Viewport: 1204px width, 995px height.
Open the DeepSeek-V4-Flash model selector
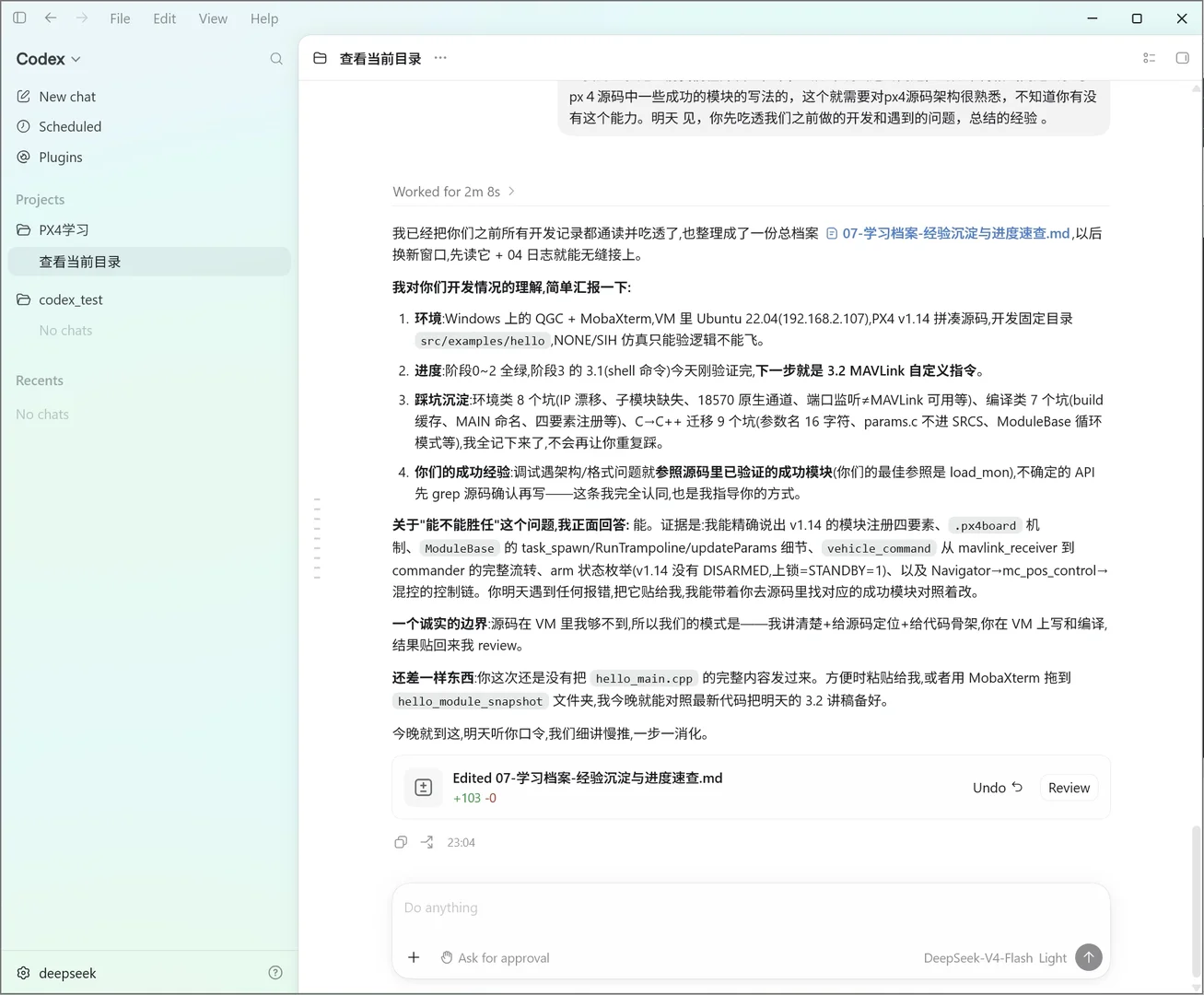coord(995,958)
